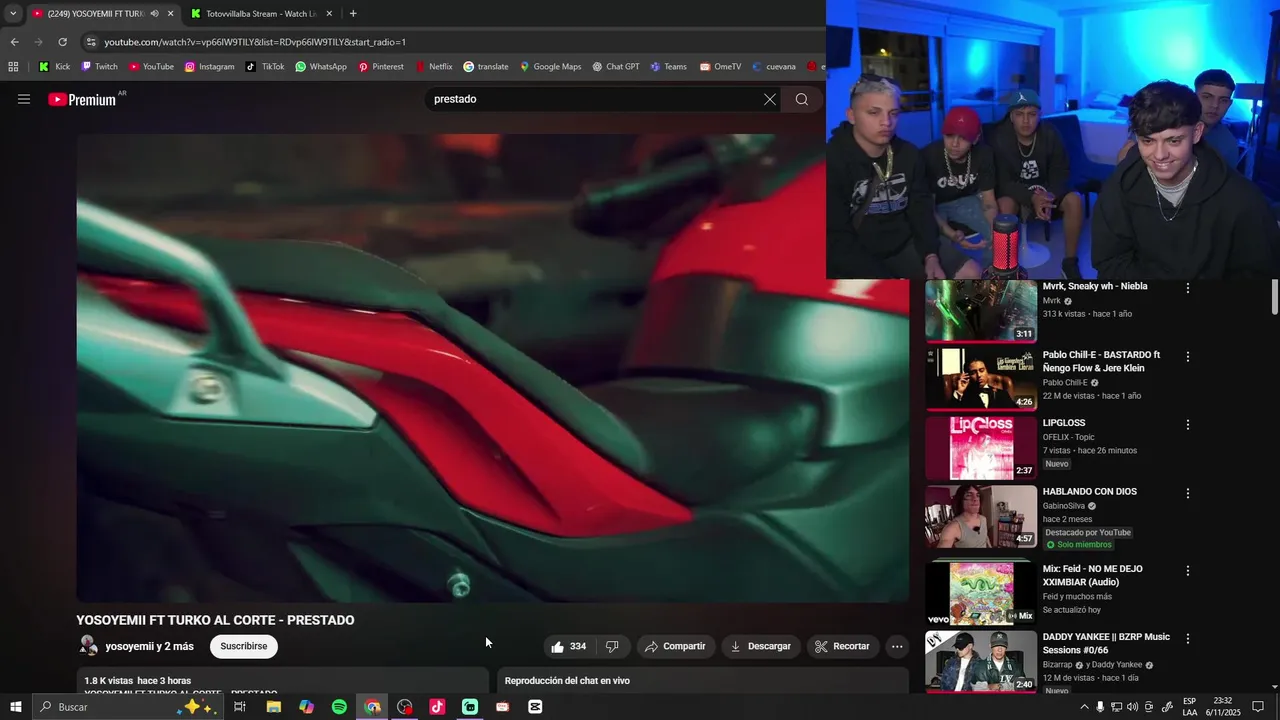Open the Netflix bookmark

coord(433,67)
